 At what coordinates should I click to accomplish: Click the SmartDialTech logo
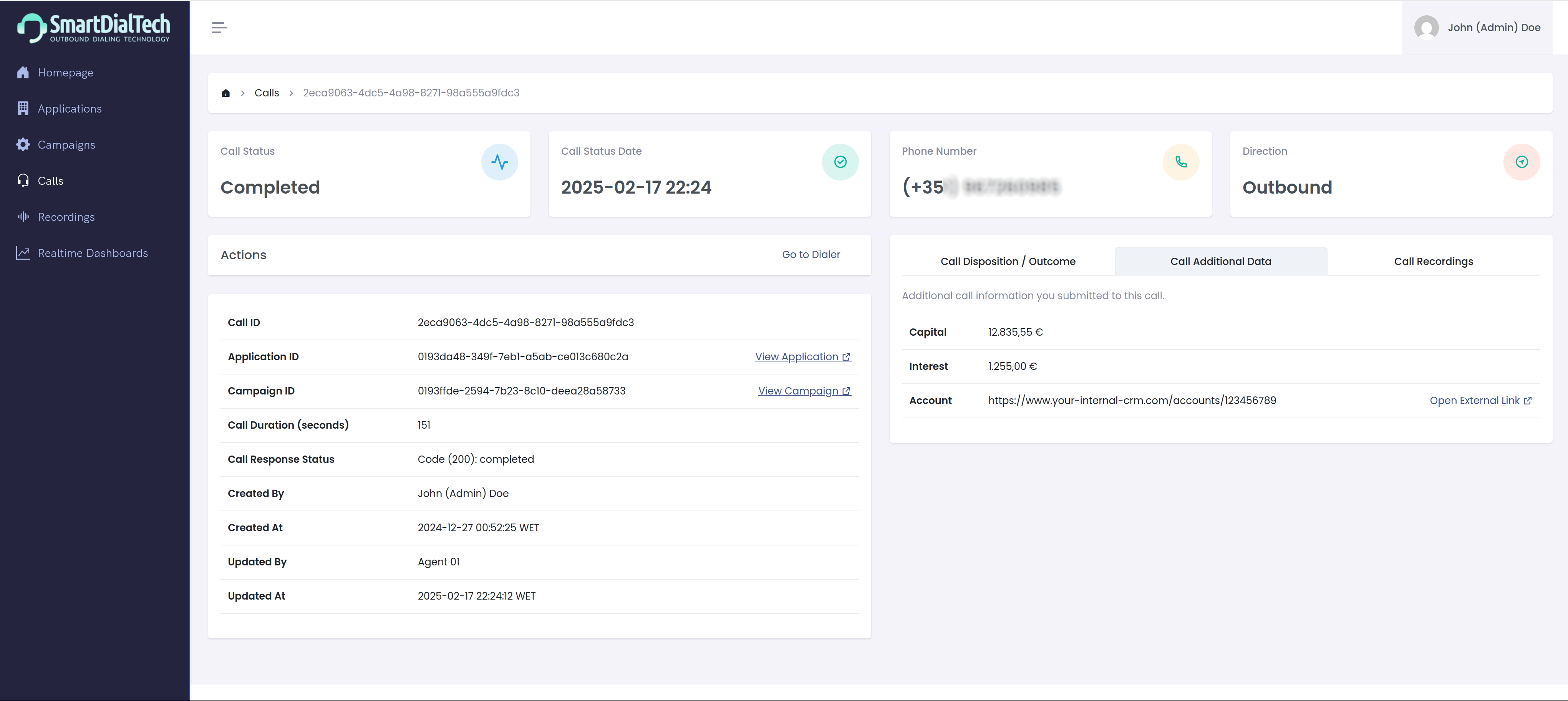94,27
